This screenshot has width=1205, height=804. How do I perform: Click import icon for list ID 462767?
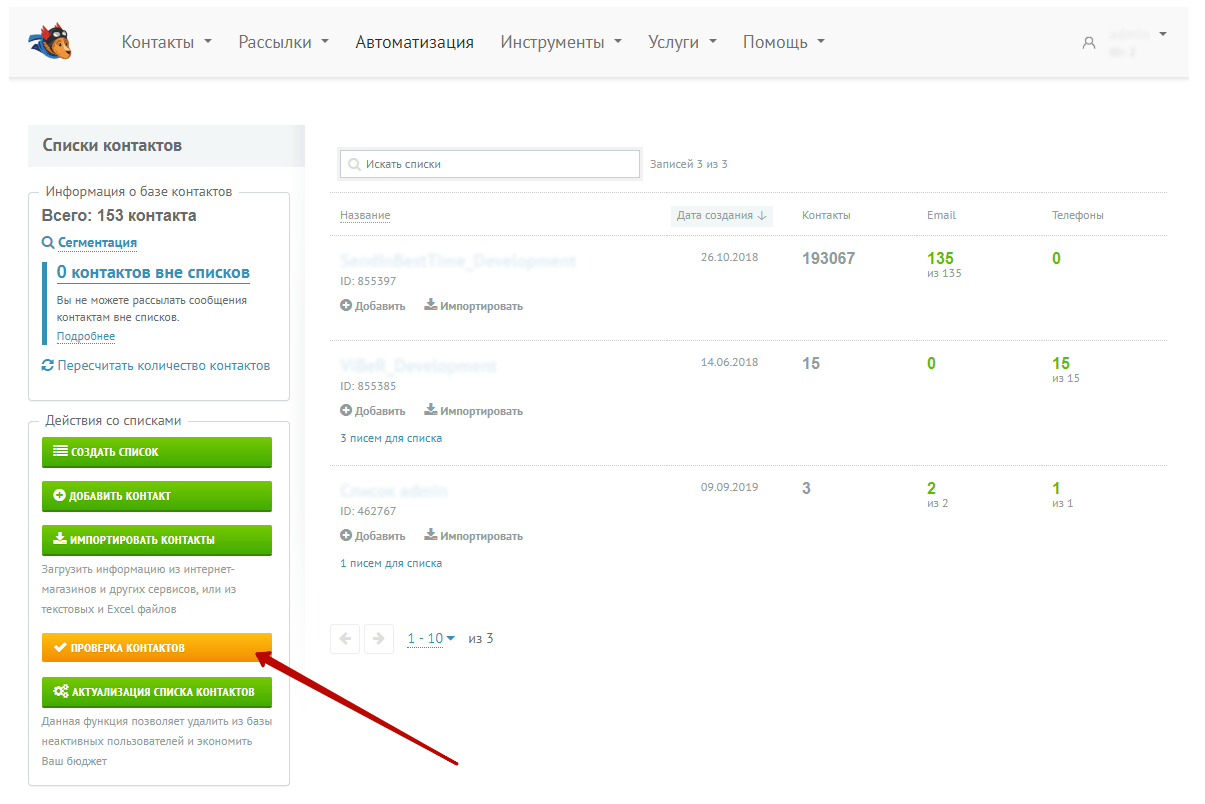point(430,536)
